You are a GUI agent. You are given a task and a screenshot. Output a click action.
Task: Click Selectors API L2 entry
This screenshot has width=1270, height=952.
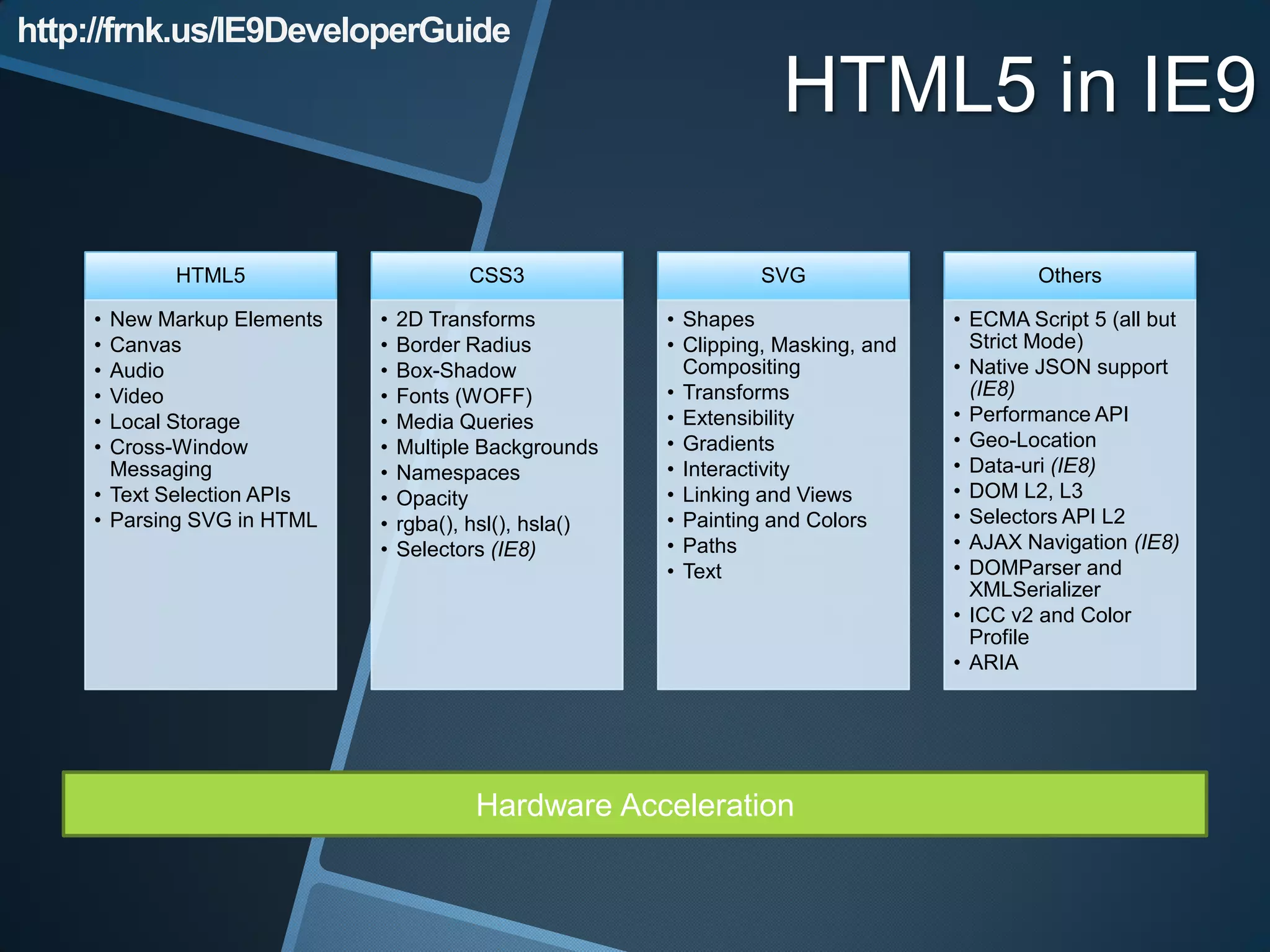[x=1047, y=516]
